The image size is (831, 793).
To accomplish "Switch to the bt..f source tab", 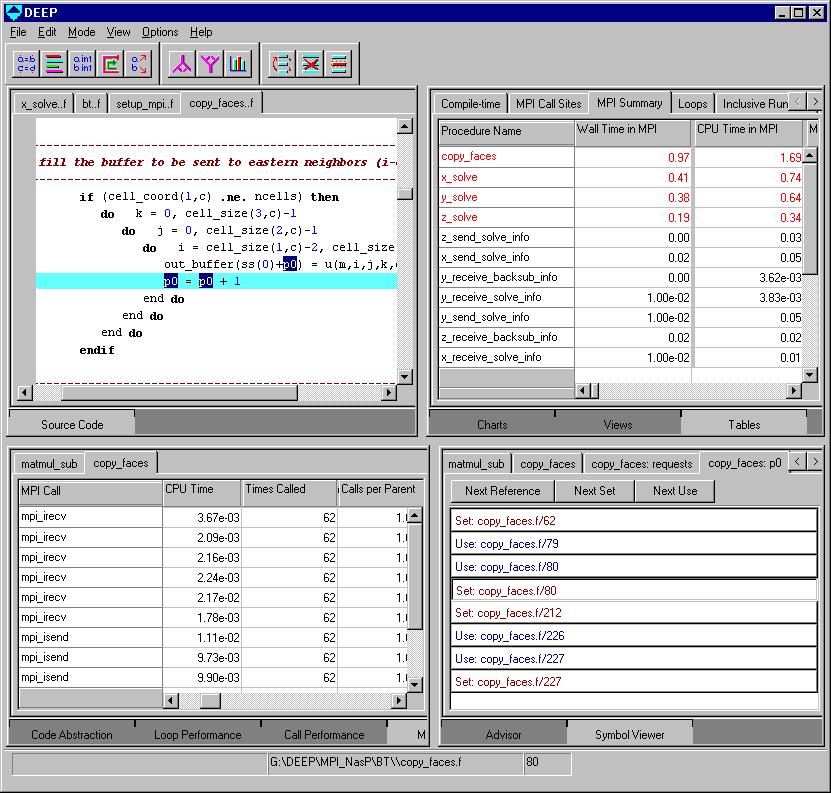I will [91, 104].
